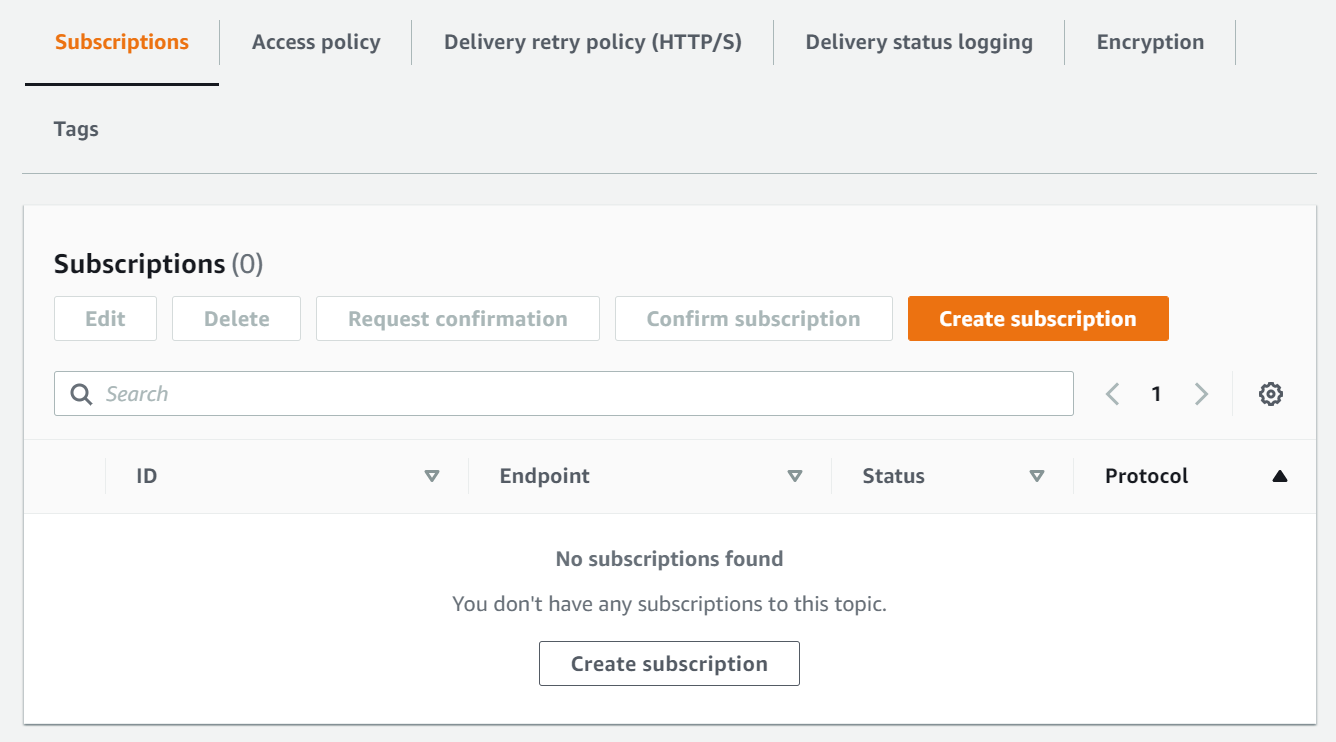This screenshot has width=1336, height=742.
Task: Select the Subscriptions tab
Action: [x=122, y=42]
